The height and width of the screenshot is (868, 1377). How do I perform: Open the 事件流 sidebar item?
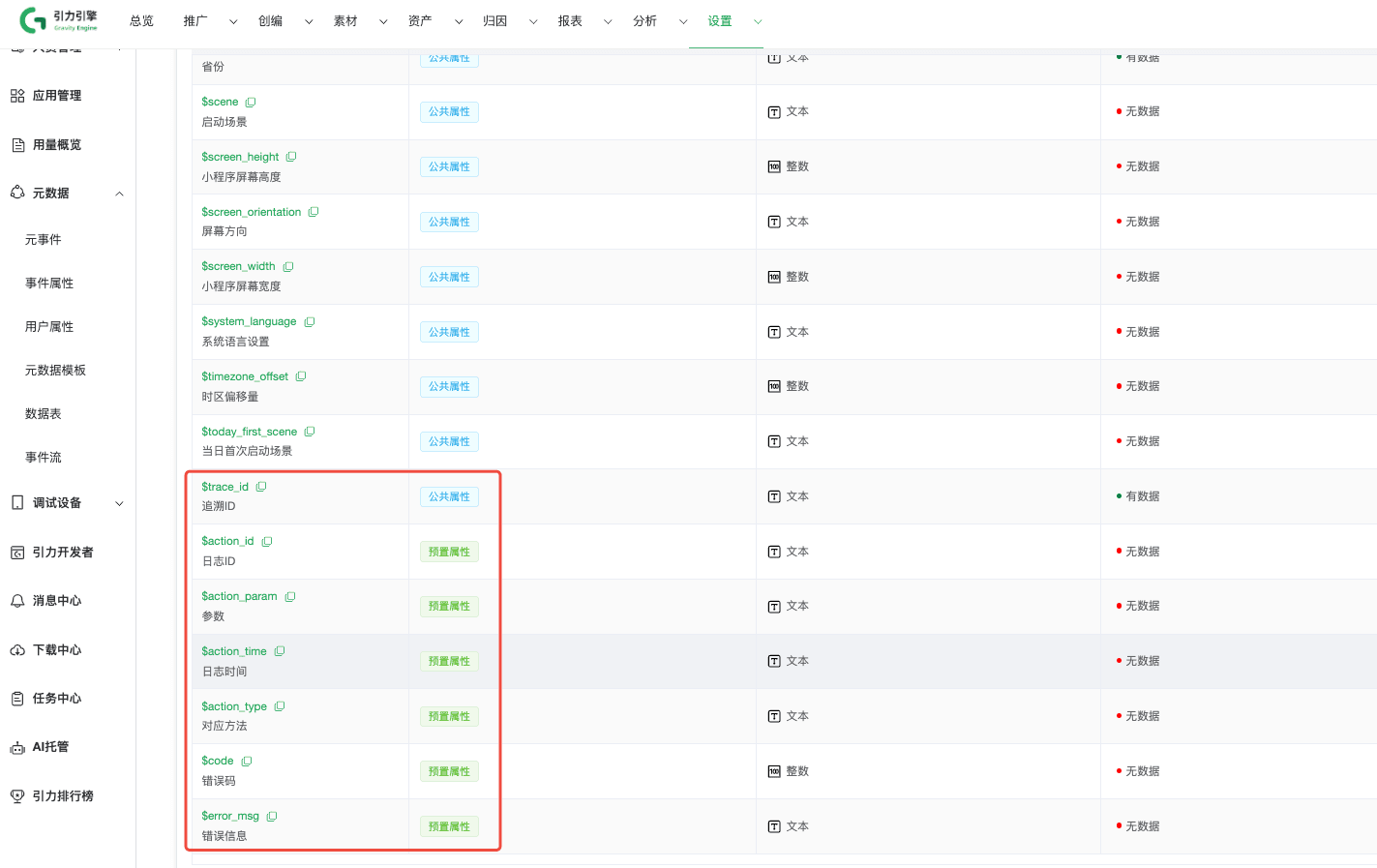click(x=44, y=458)
